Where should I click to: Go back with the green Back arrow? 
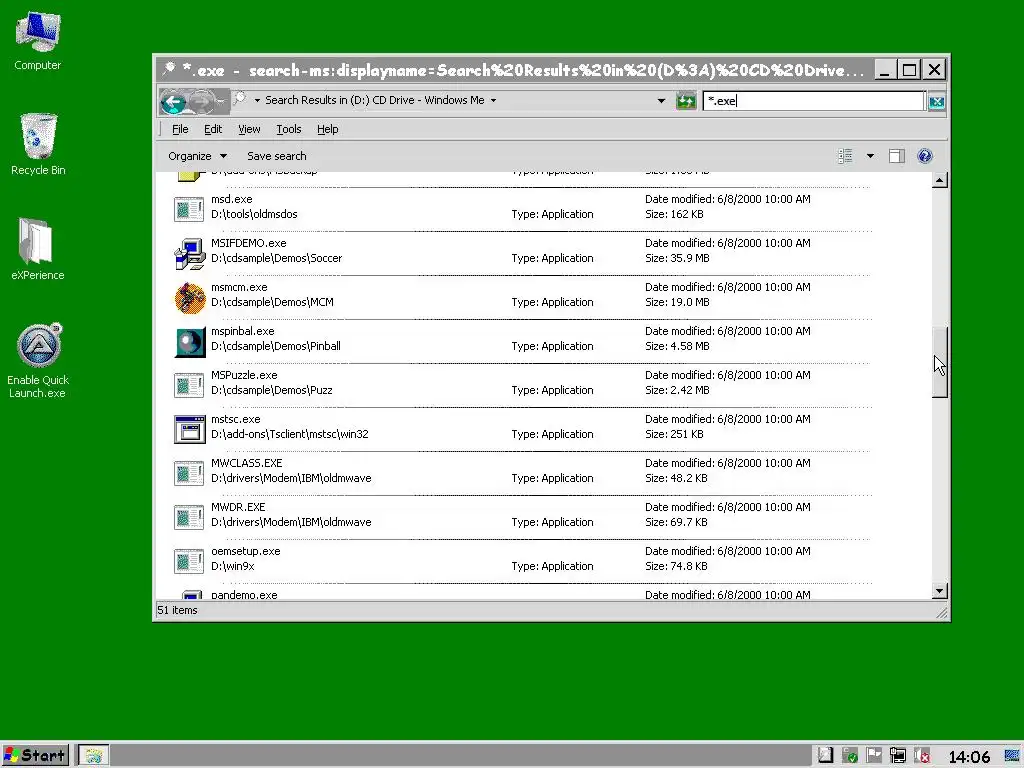pos(173,101)
